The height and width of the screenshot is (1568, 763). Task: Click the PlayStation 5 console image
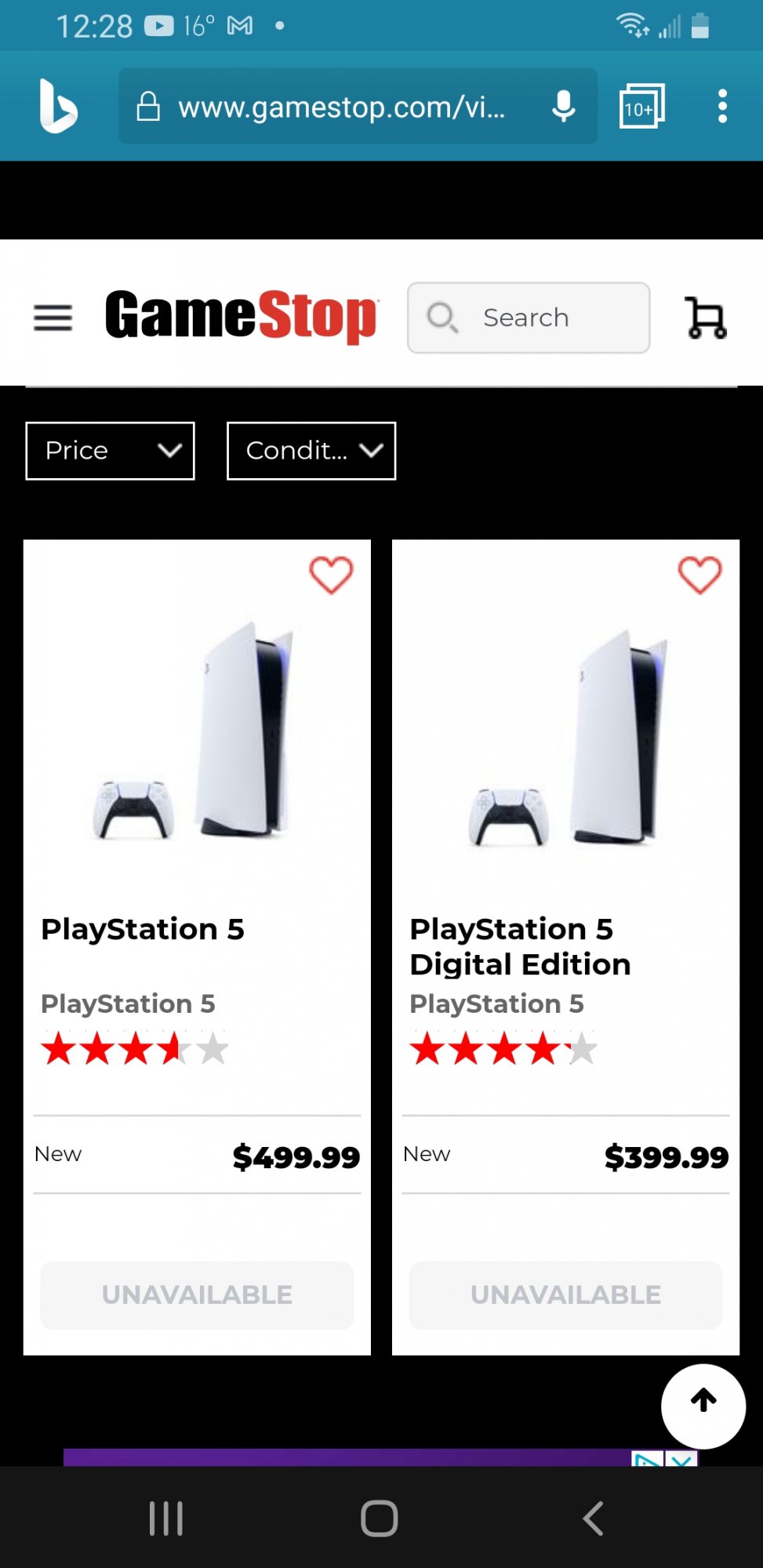pyautogui.click(x=197, y=729)
